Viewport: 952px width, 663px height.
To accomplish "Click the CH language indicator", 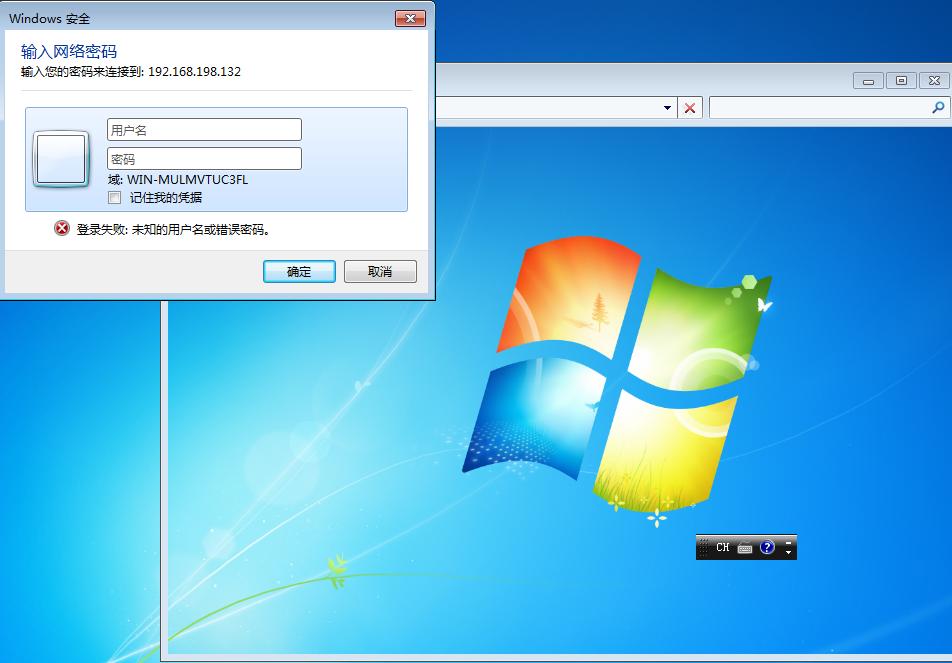I will [x=722, y=547].
